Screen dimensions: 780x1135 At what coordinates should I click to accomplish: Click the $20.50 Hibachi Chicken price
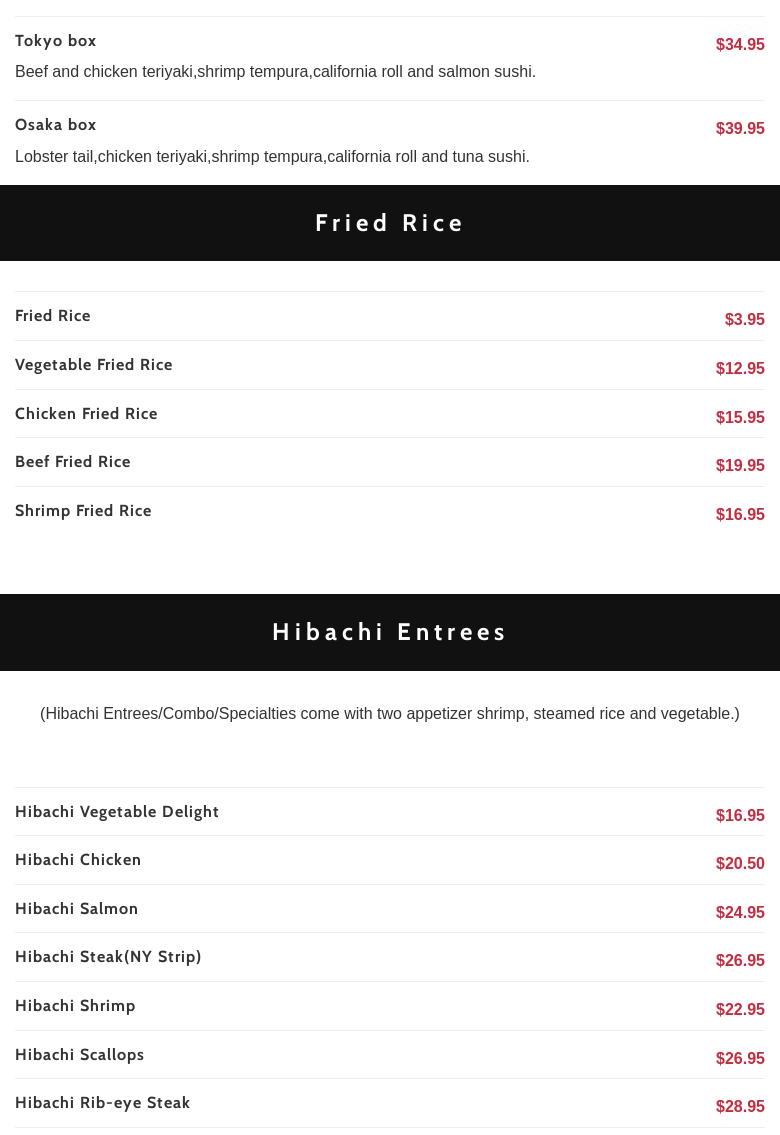click(x=740, y=864)
